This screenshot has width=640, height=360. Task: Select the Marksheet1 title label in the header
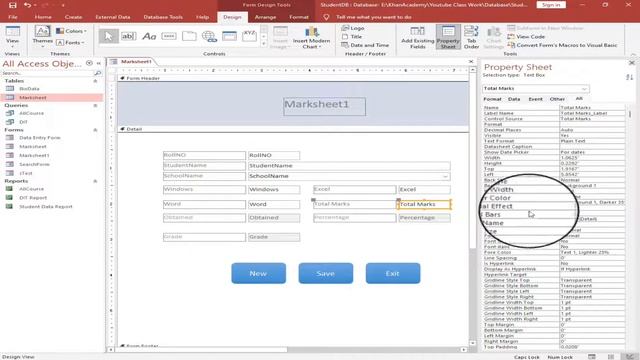[324, 106]
